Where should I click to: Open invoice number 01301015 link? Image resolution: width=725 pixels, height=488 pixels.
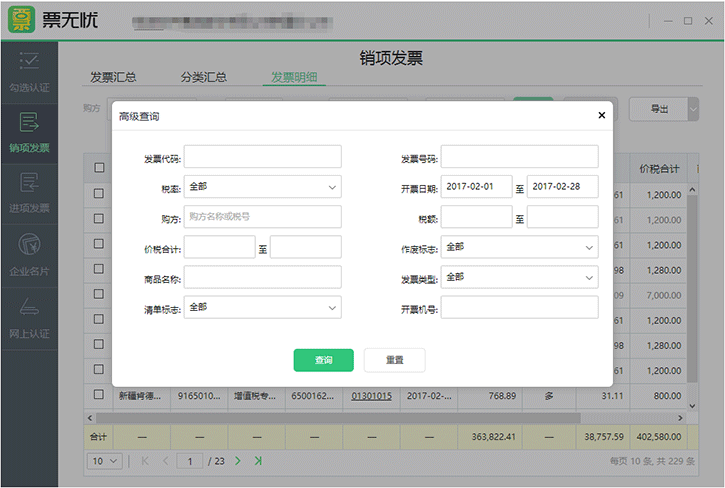tap(371, 396)
